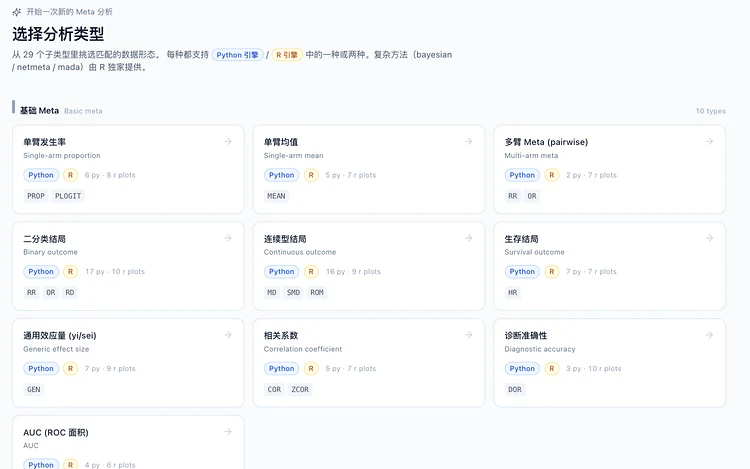The image size is (750, 469).
Task: Click the HR tag
Action: [x=513, y=293]
